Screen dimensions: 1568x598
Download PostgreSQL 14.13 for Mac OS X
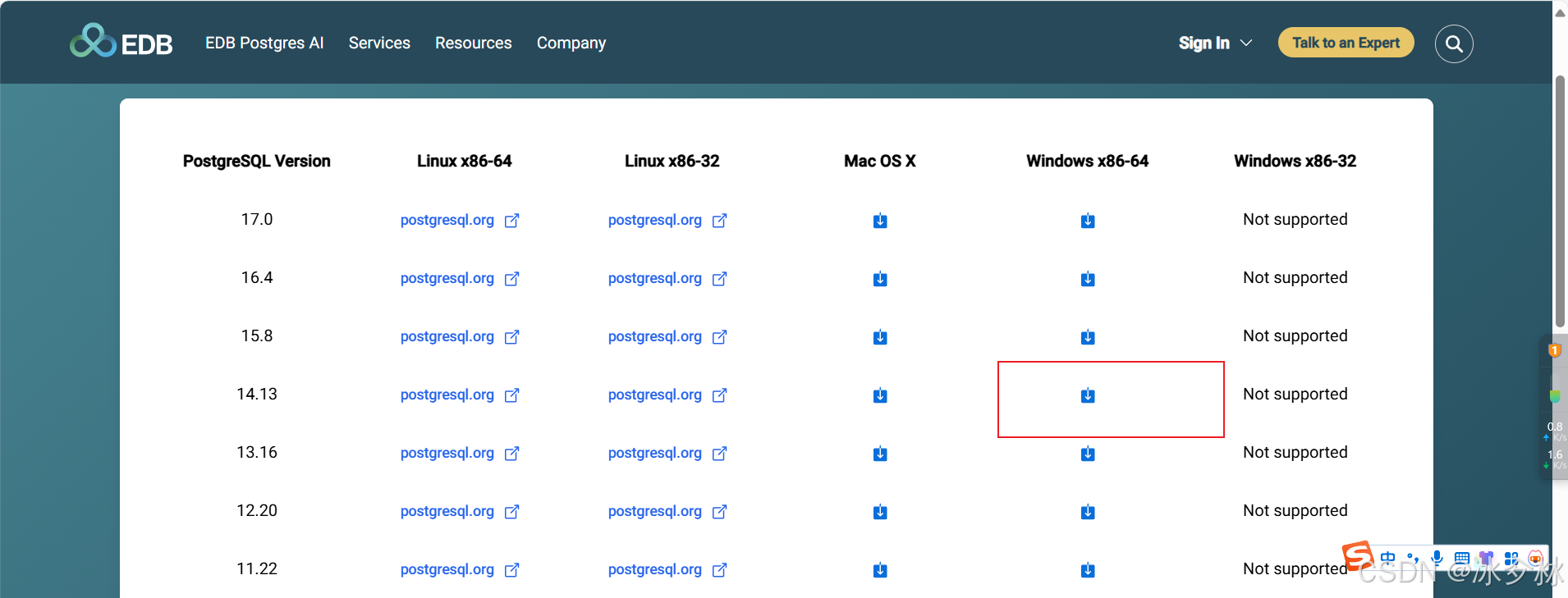(880, 395)
